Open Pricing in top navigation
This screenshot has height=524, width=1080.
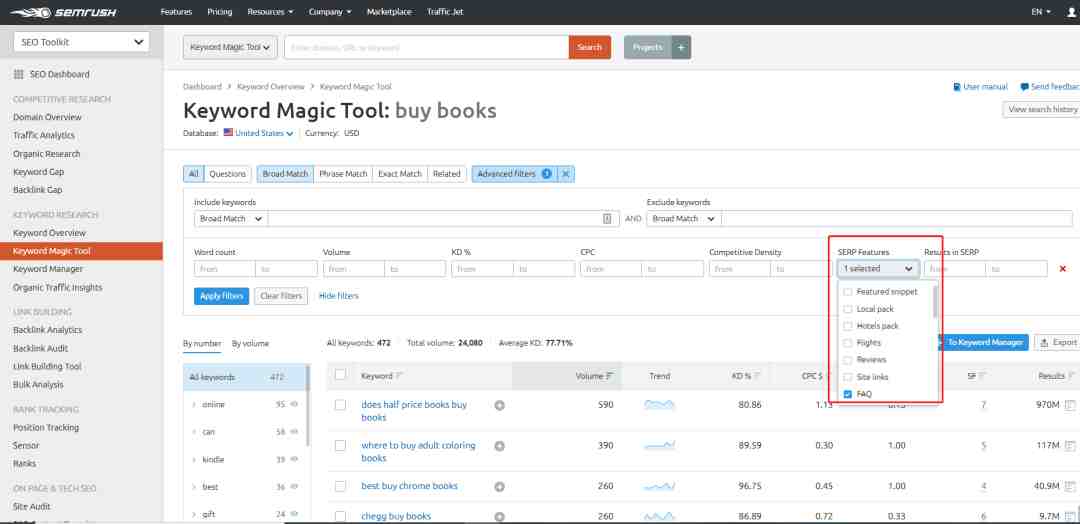220,12
